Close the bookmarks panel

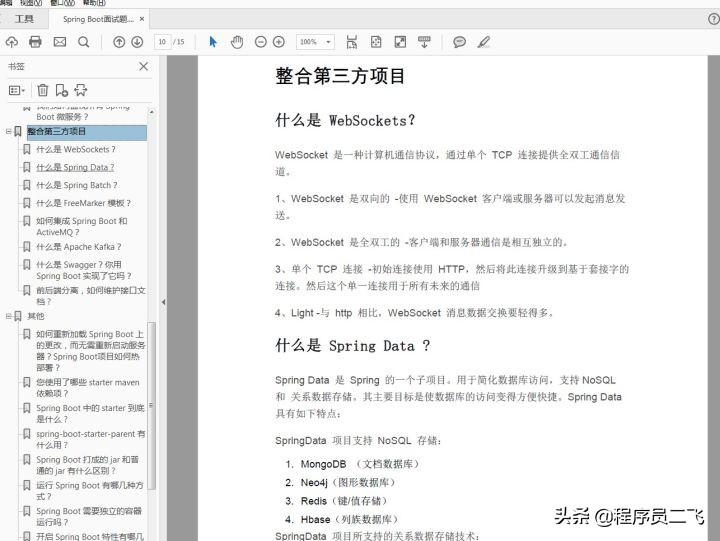(x=143, y=67)
